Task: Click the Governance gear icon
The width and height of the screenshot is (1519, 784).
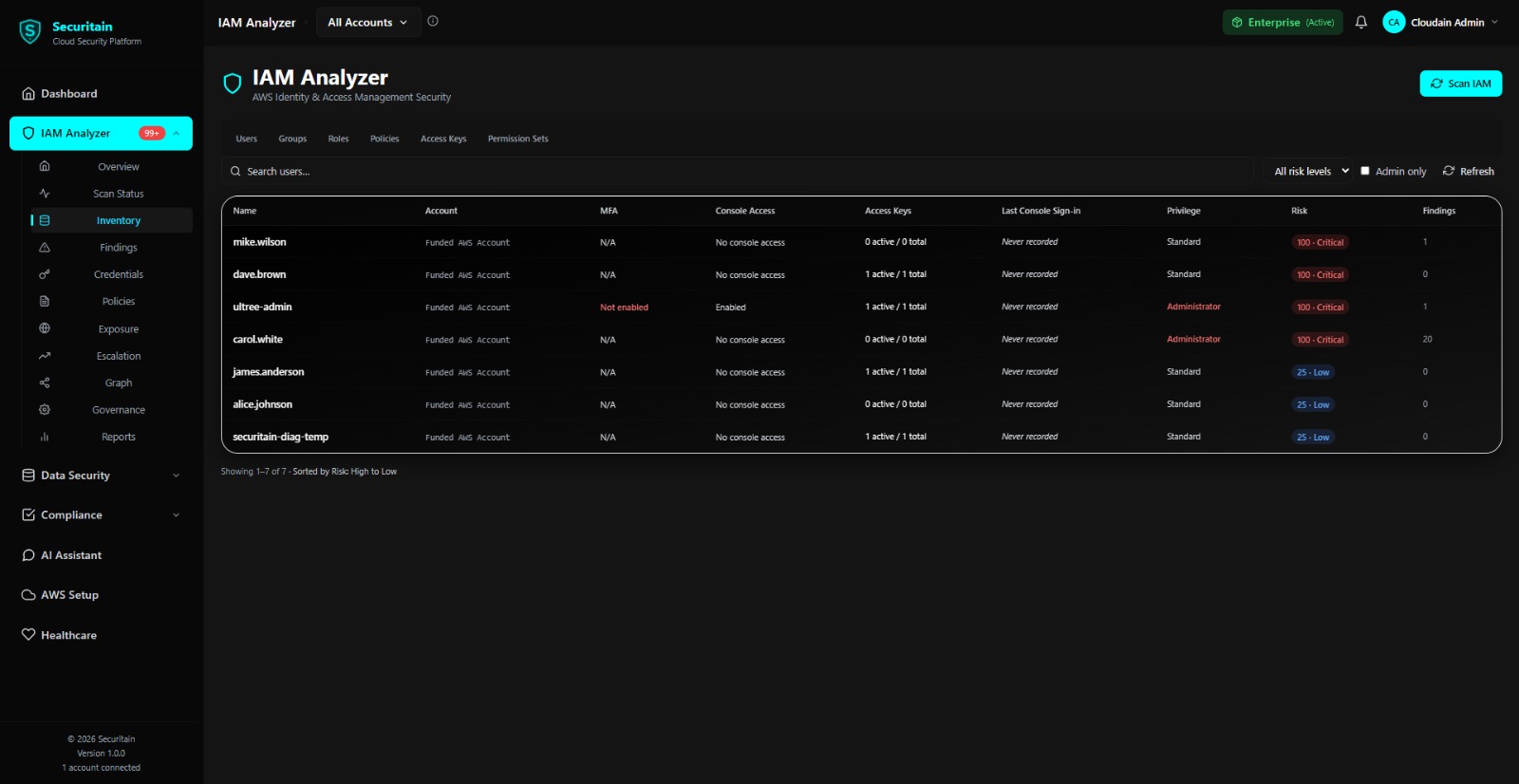Action: (45, 409)
